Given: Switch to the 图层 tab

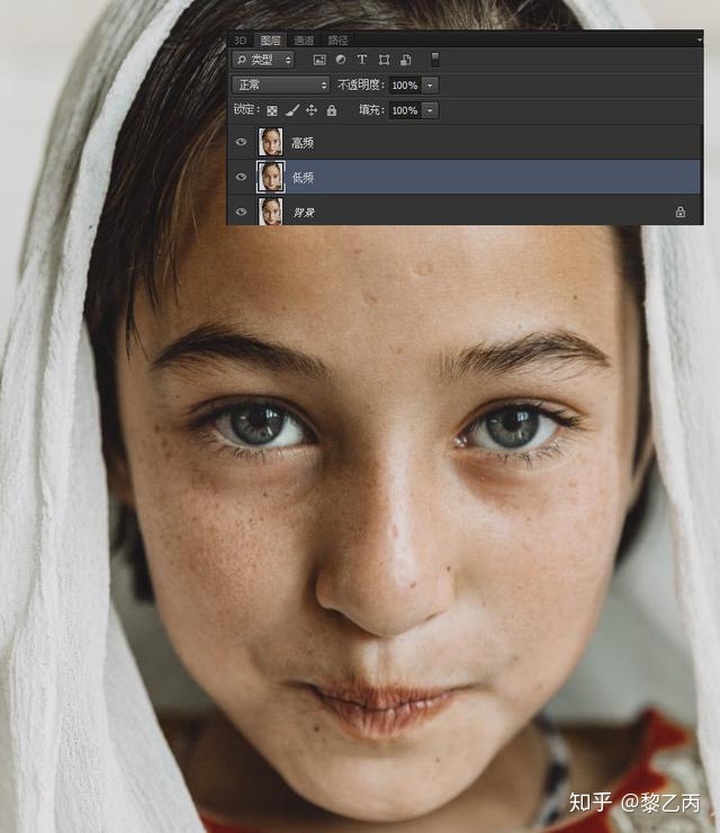Looking at the screenshot, I should coord(270,40).
